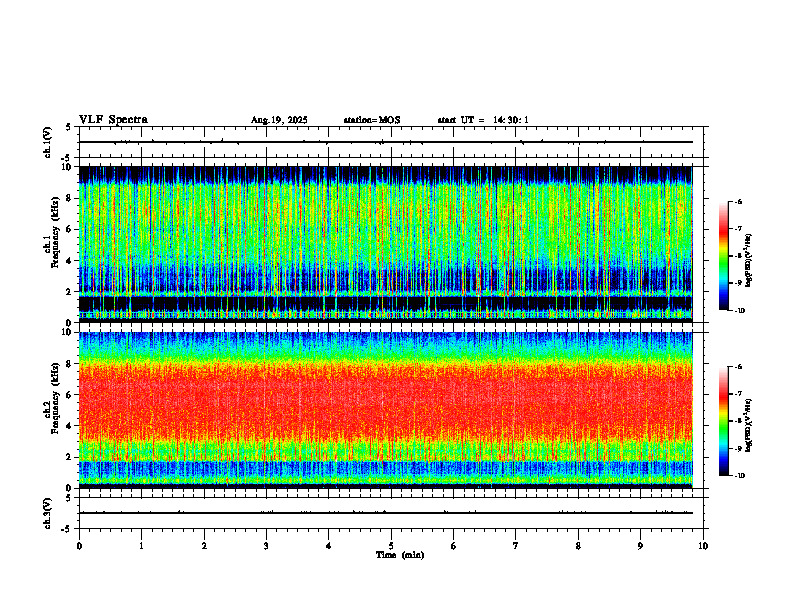Click the ch.1 voltage waveform trace
The height and width of the screenshot is (612, 792).
(x=386, y=142)
